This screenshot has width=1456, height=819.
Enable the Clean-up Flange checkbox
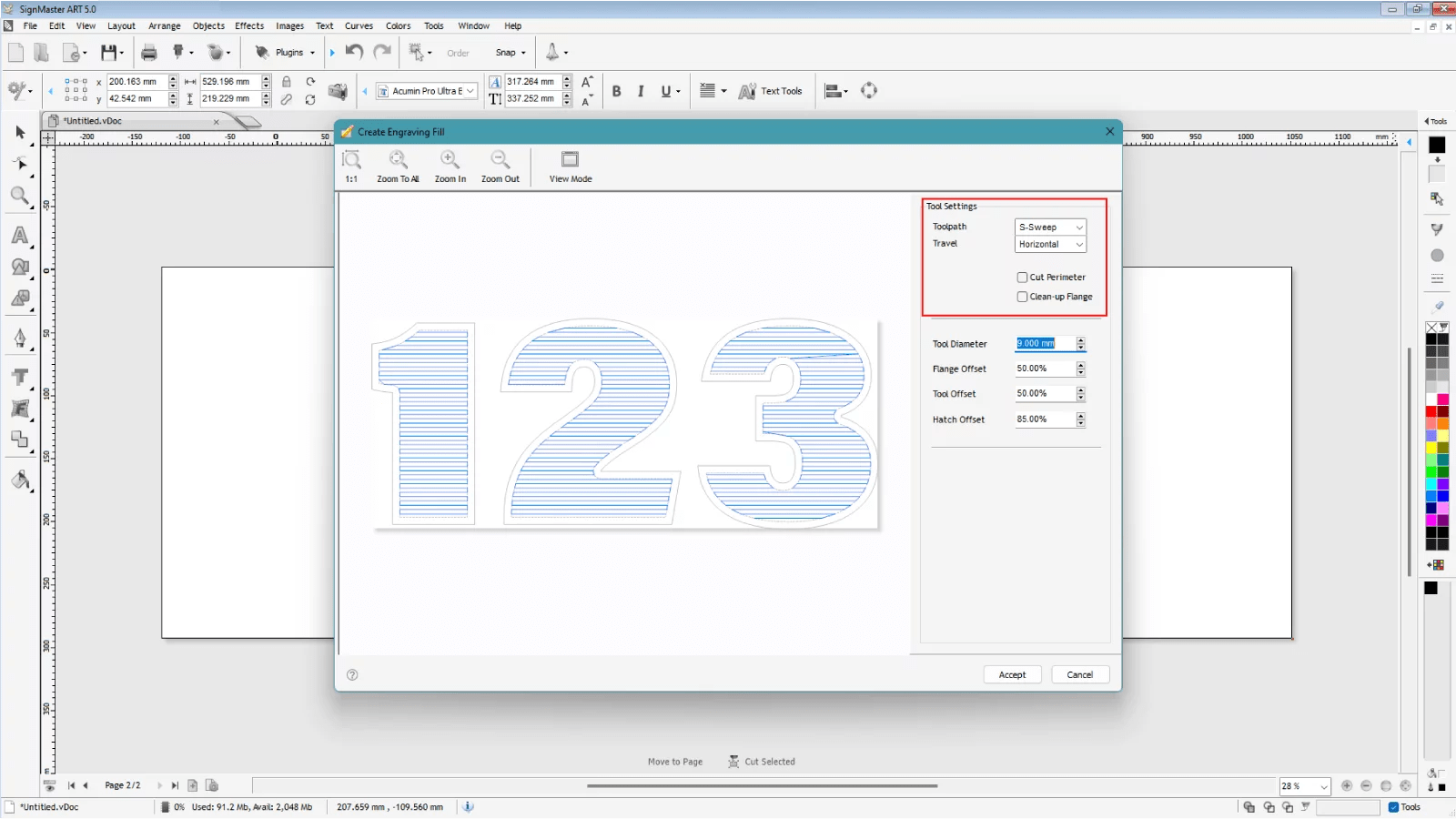coord(1022,297)
